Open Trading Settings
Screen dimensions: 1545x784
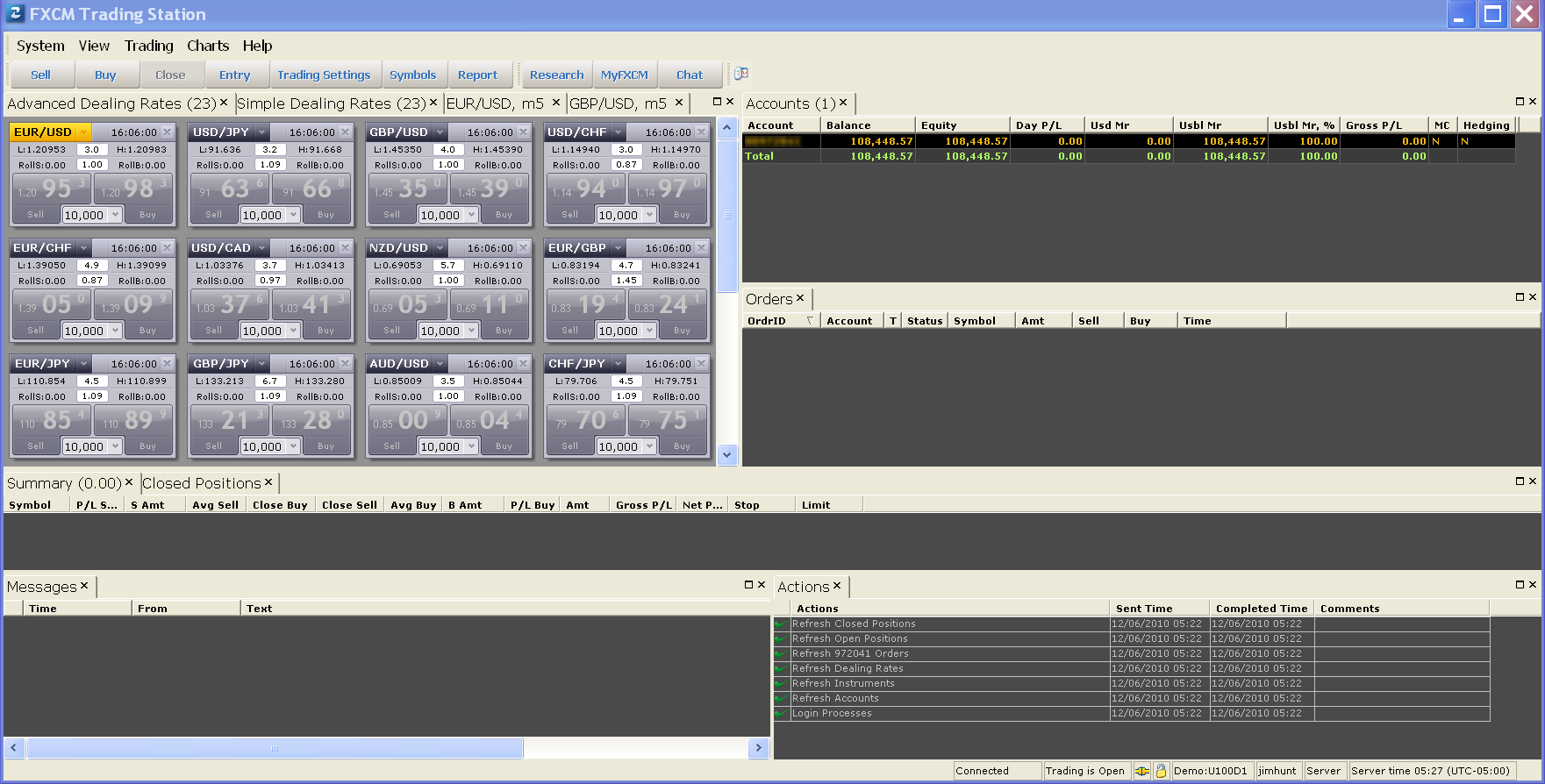coord(324,75)
